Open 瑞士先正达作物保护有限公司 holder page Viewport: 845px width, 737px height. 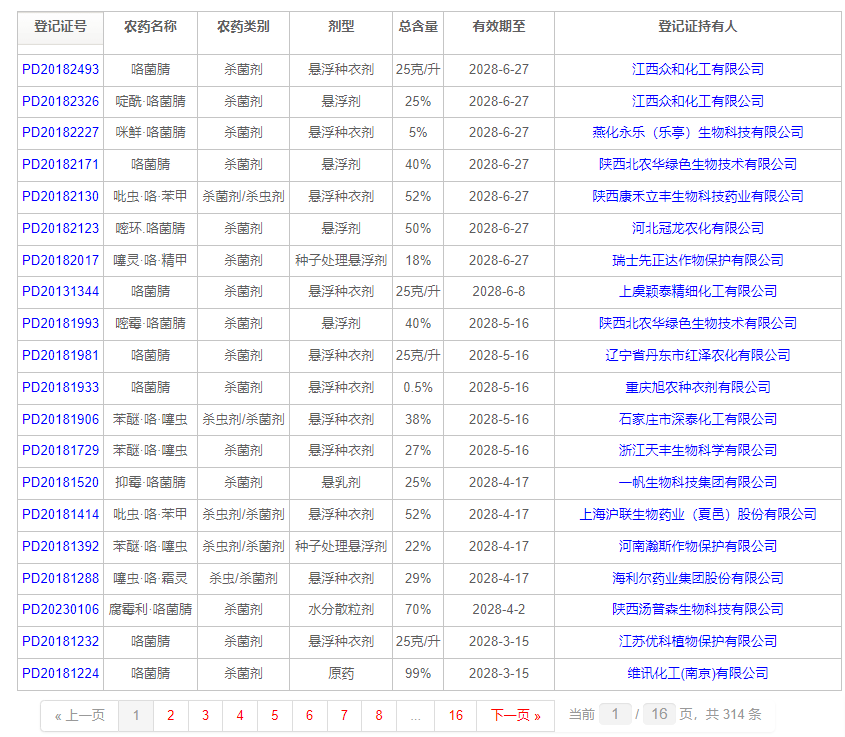tap(698, 261)
